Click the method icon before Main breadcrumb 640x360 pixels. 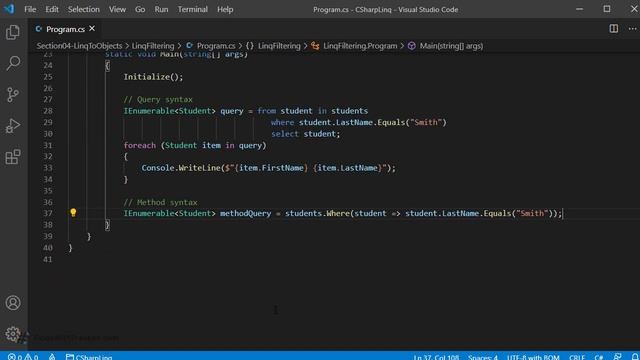pyautogui.click(x=411, y=46)
